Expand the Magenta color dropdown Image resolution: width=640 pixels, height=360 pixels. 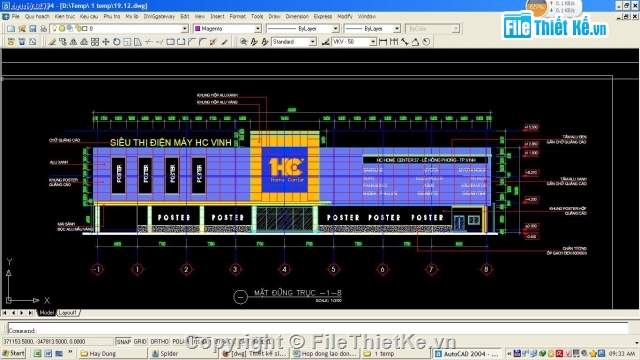(x=258, y=29)
